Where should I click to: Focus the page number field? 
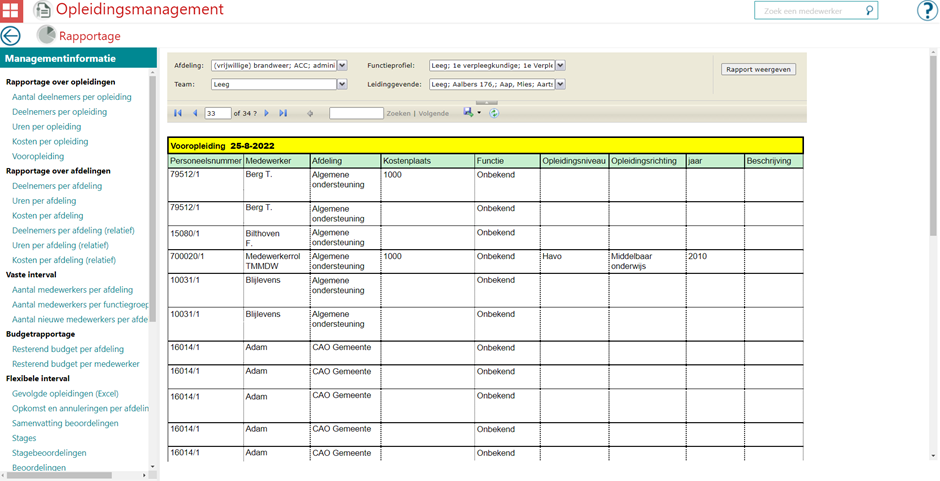pos(218,113)
